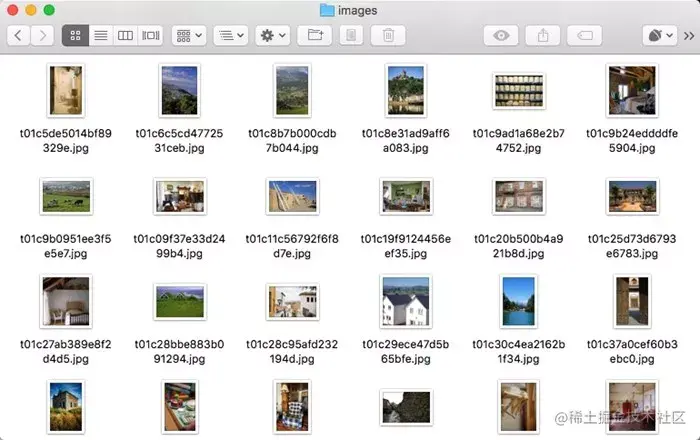700x440 pixels.
Task: Switch to column view mode
Action: point(125,35)
